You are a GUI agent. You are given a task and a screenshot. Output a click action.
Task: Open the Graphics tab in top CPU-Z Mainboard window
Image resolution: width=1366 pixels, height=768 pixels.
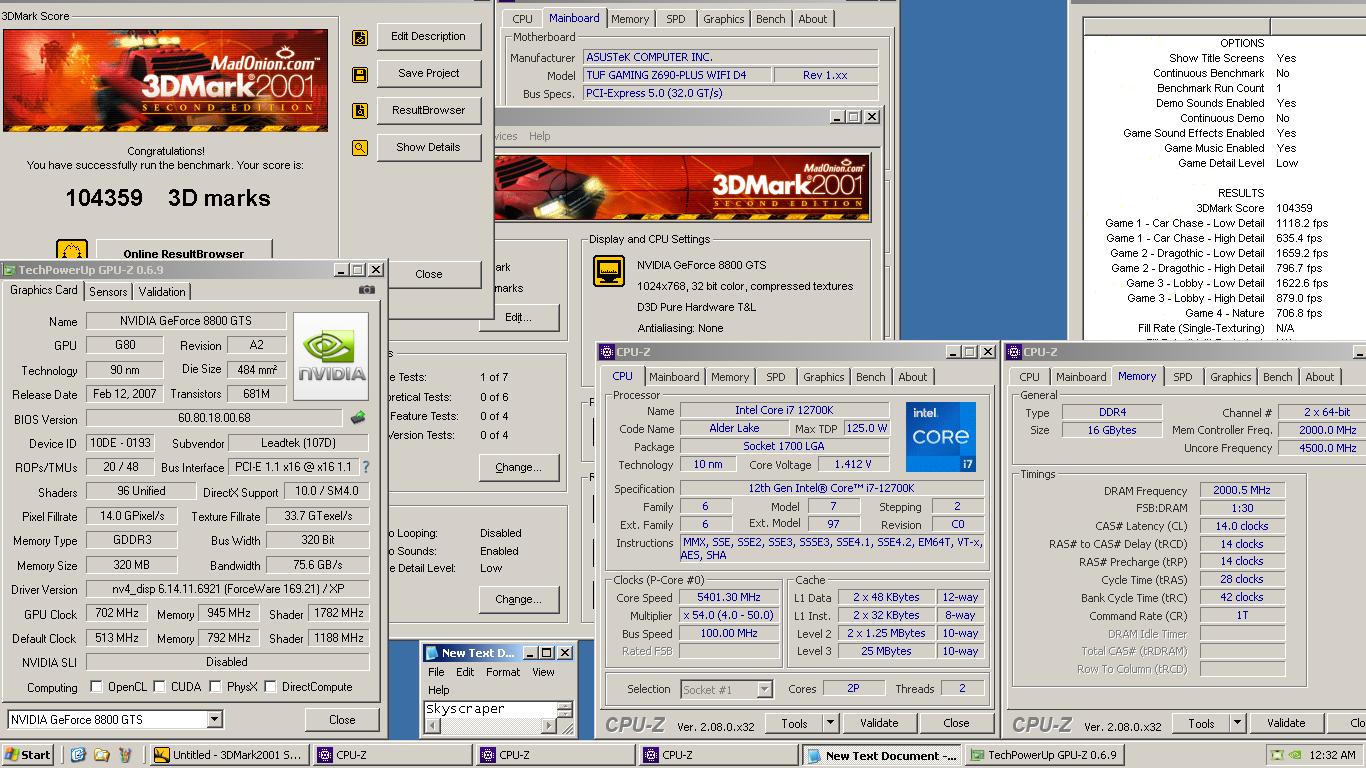(x=723, y=19)
